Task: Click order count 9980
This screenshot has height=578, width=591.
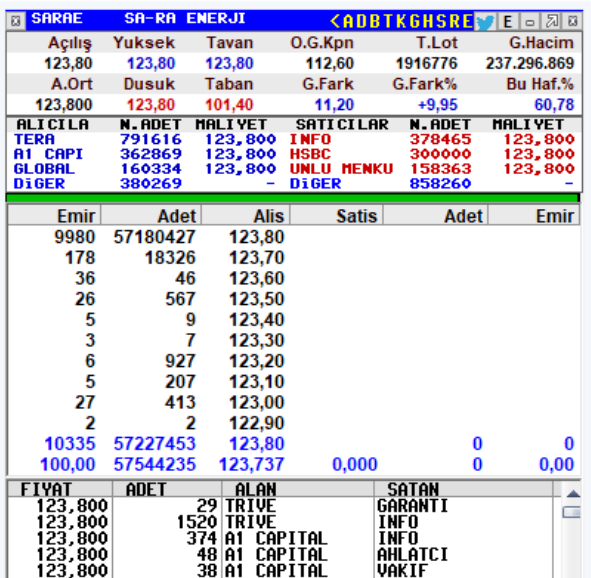Action: point(75,237)
